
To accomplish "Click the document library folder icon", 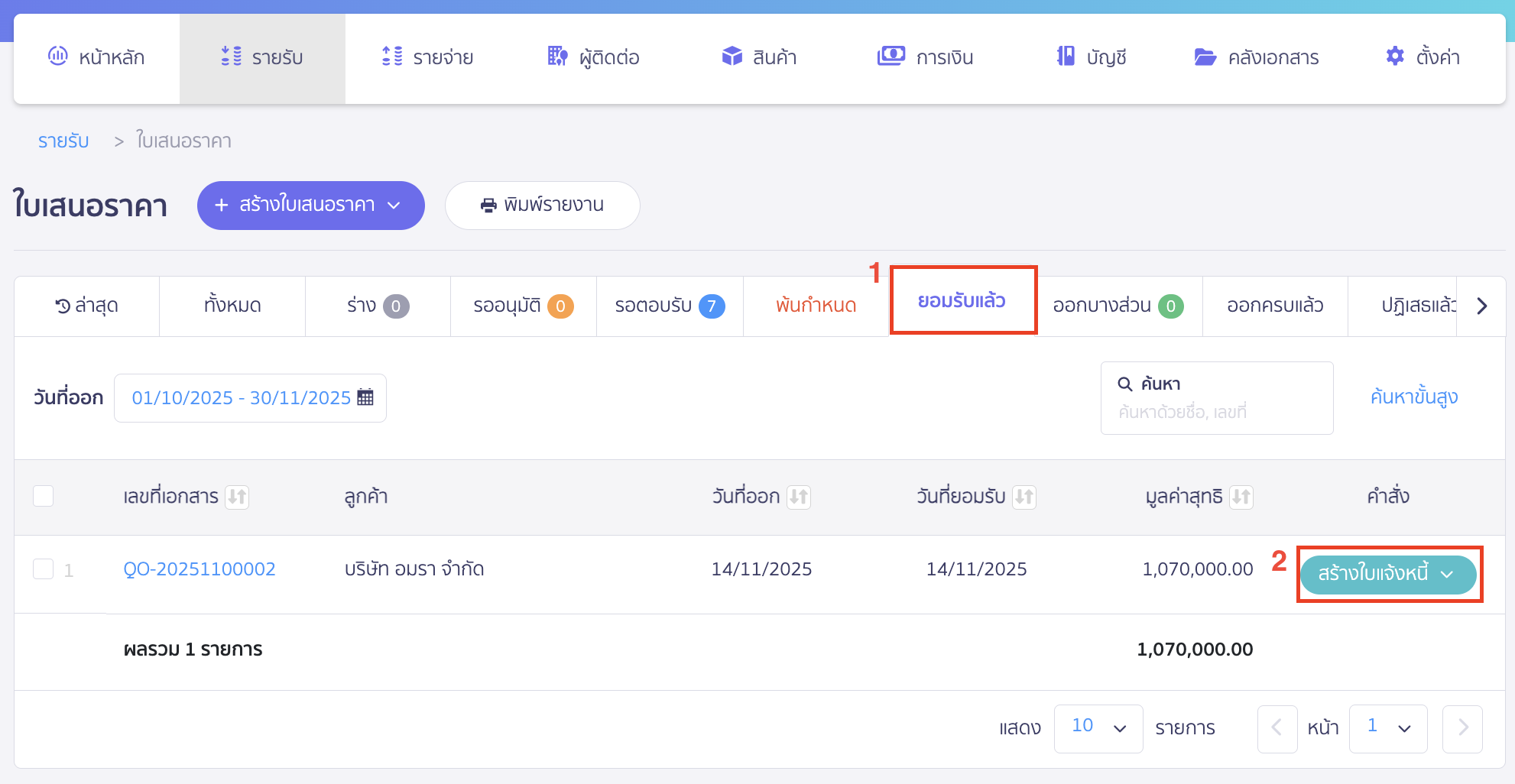I will pyautogui.click(x=1205, y=57).
